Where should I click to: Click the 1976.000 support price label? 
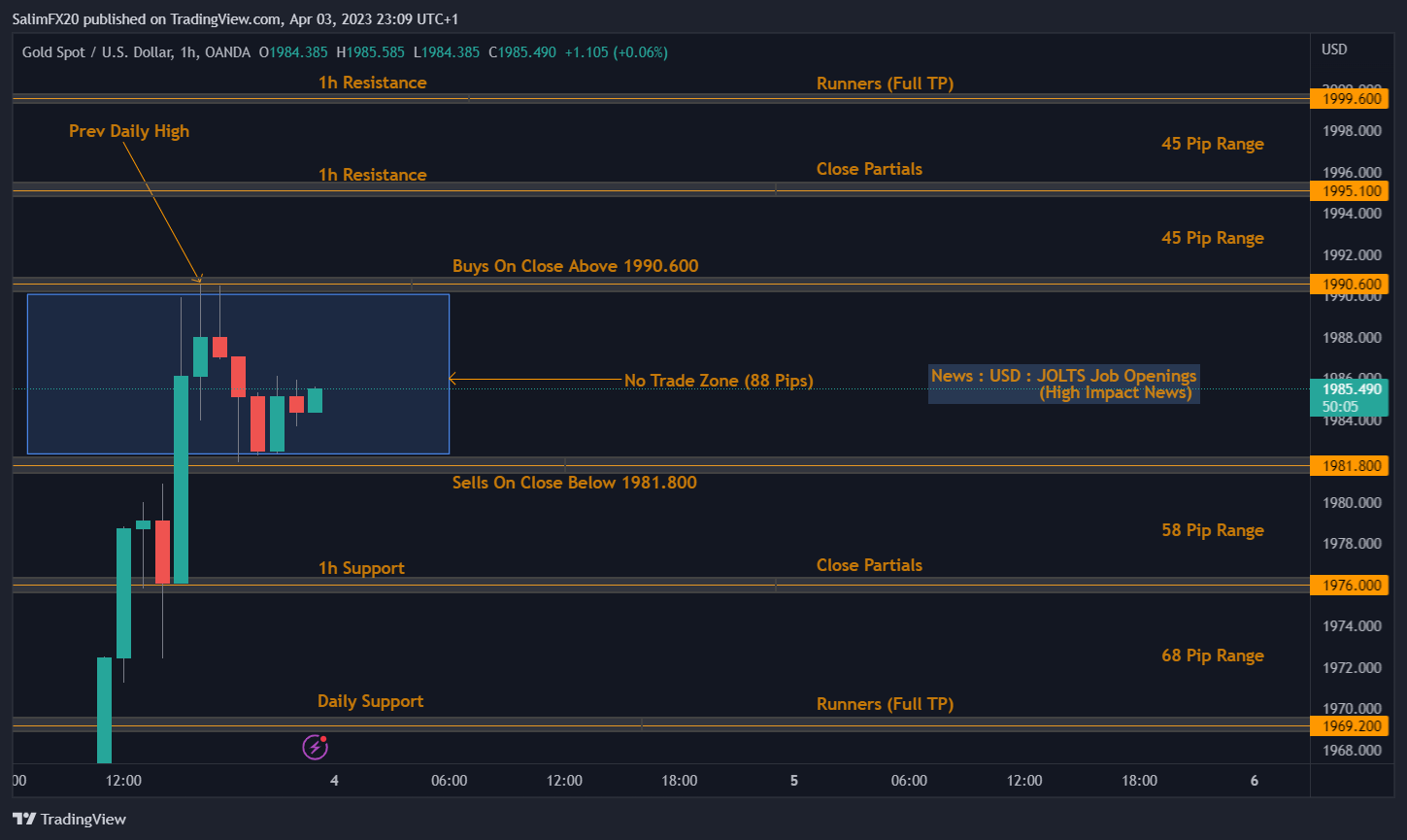click(1350, 585)
